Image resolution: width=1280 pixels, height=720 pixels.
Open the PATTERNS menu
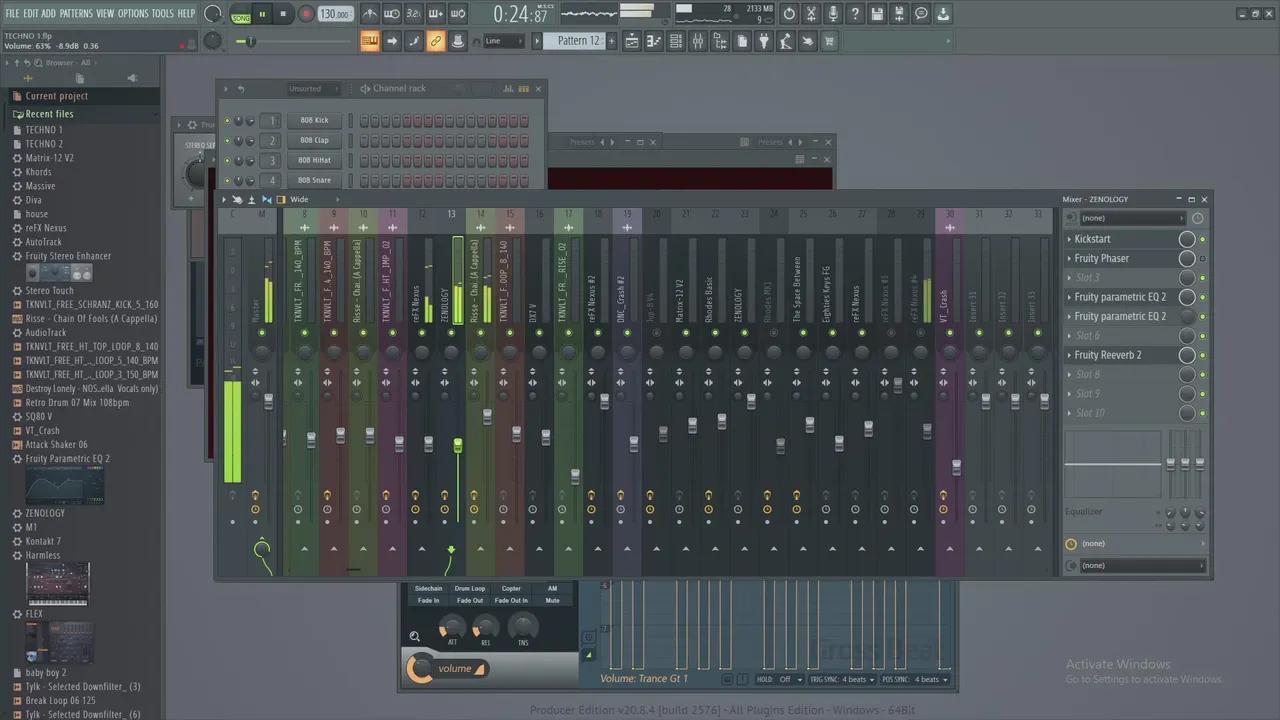(76, 13)
